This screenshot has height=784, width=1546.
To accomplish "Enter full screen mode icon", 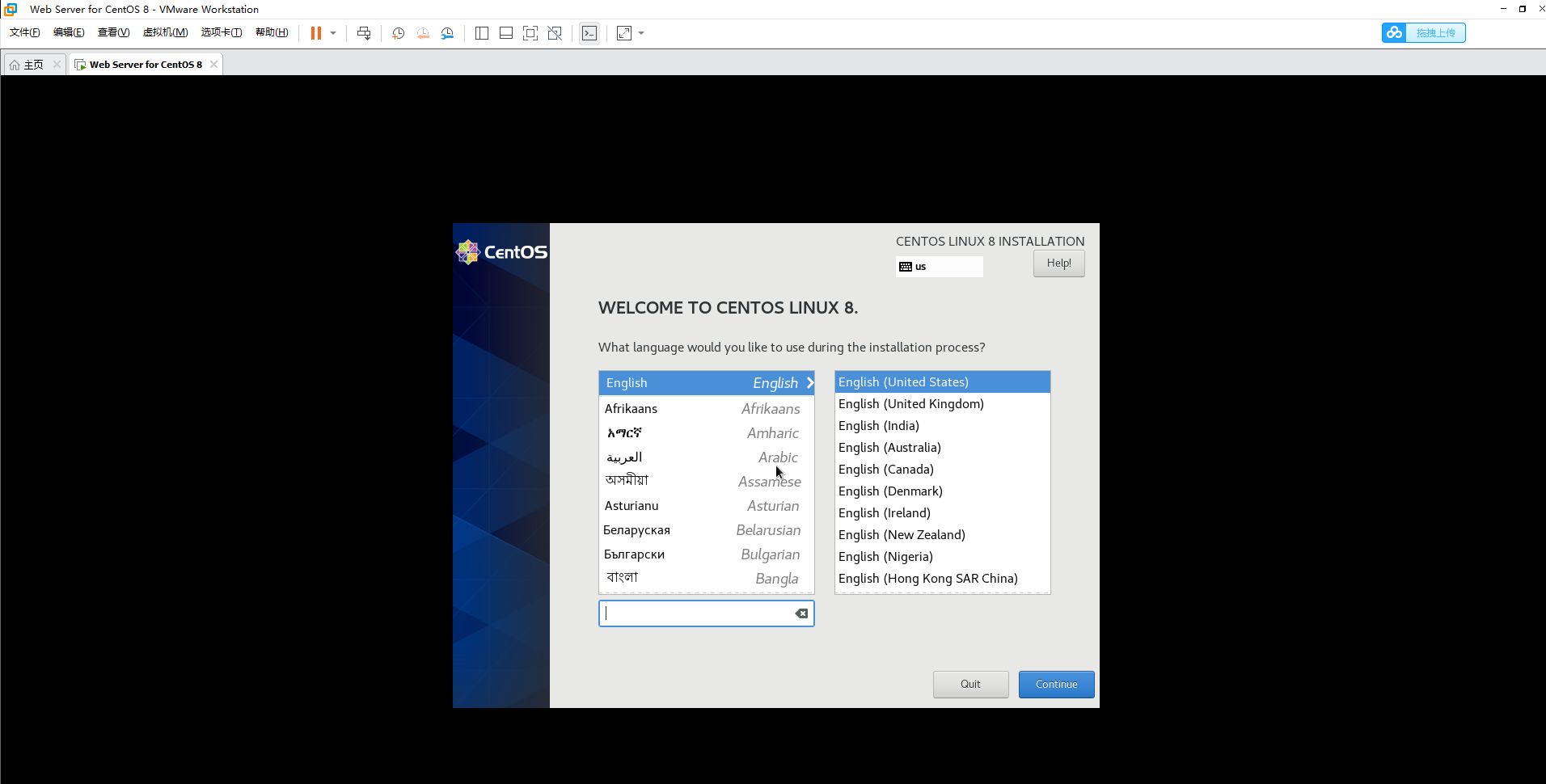I will (x=530, y=33).
